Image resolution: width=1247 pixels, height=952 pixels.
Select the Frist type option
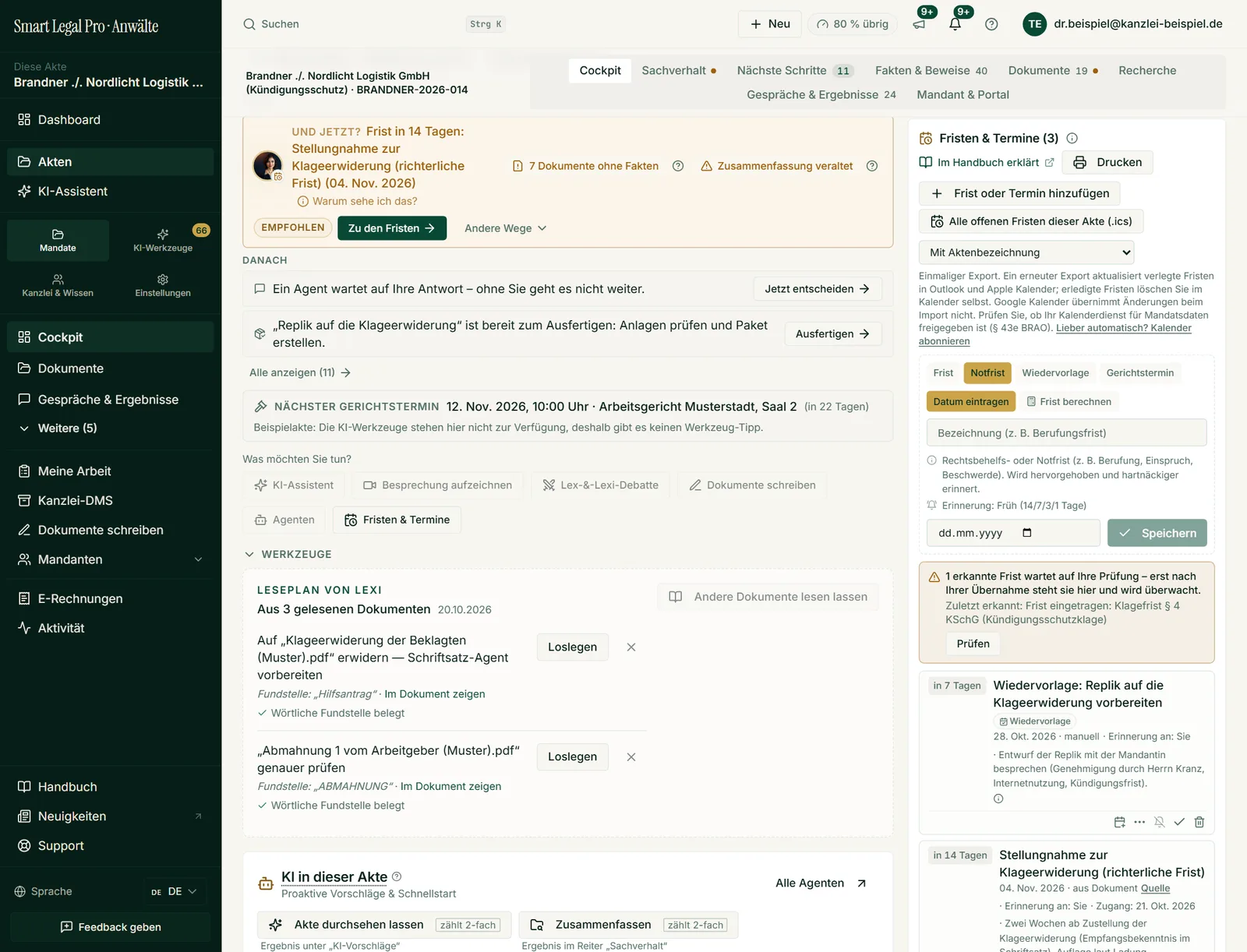[x=943, y=373]
